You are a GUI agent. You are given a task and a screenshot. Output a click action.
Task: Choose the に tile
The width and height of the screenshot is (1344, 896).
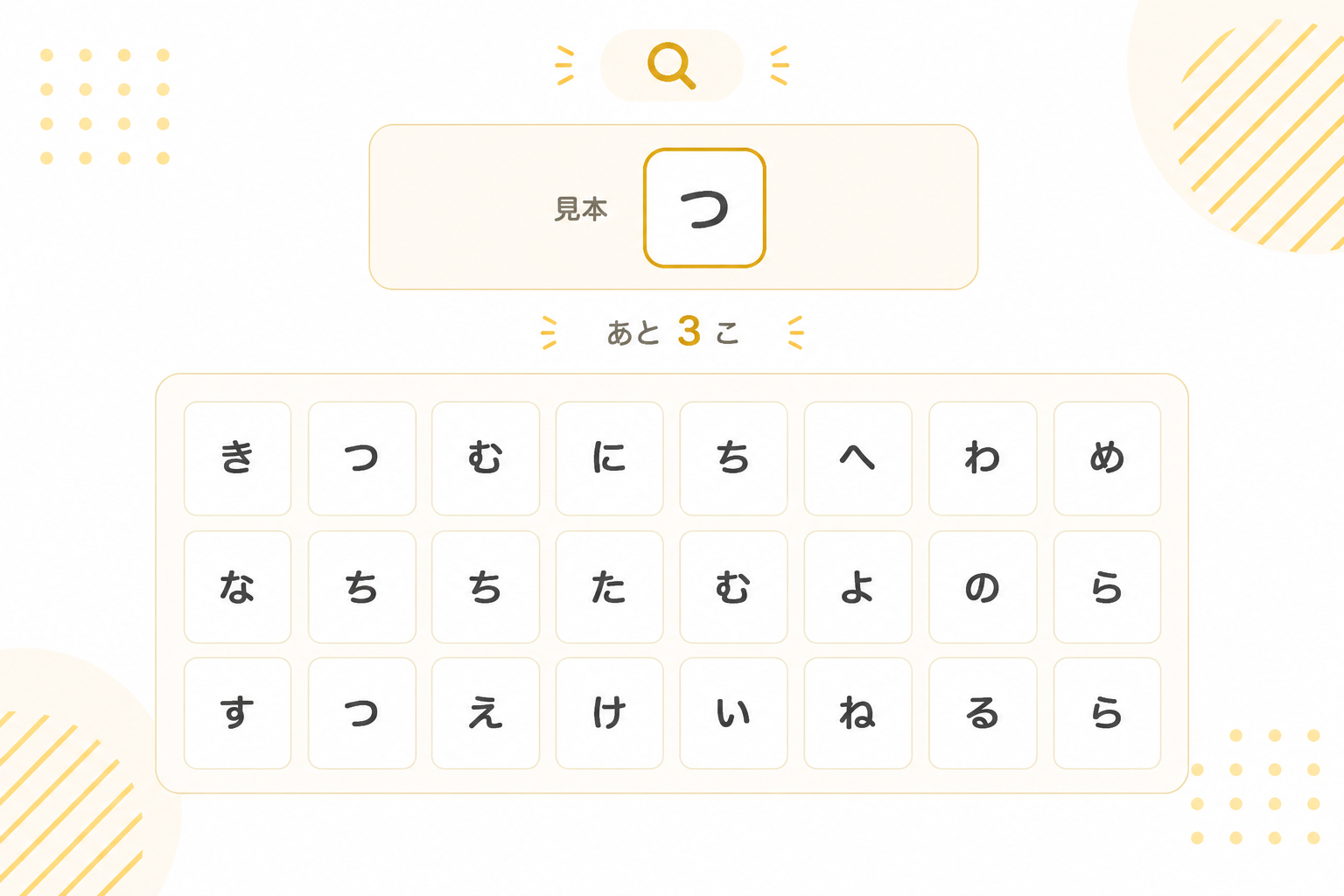coord(609,458)
